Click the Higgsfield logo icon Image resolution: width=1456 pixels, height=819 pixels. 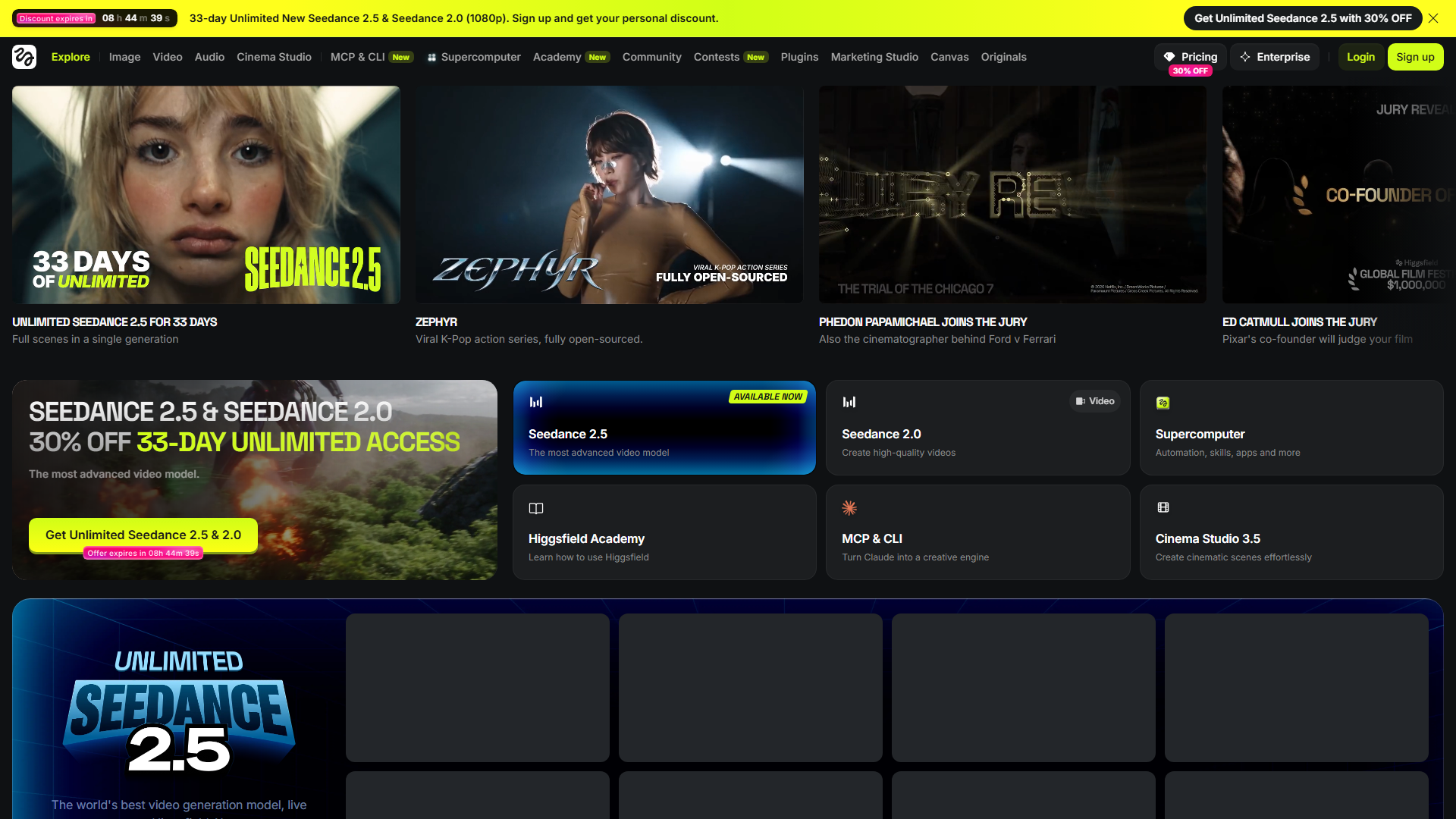24,57
